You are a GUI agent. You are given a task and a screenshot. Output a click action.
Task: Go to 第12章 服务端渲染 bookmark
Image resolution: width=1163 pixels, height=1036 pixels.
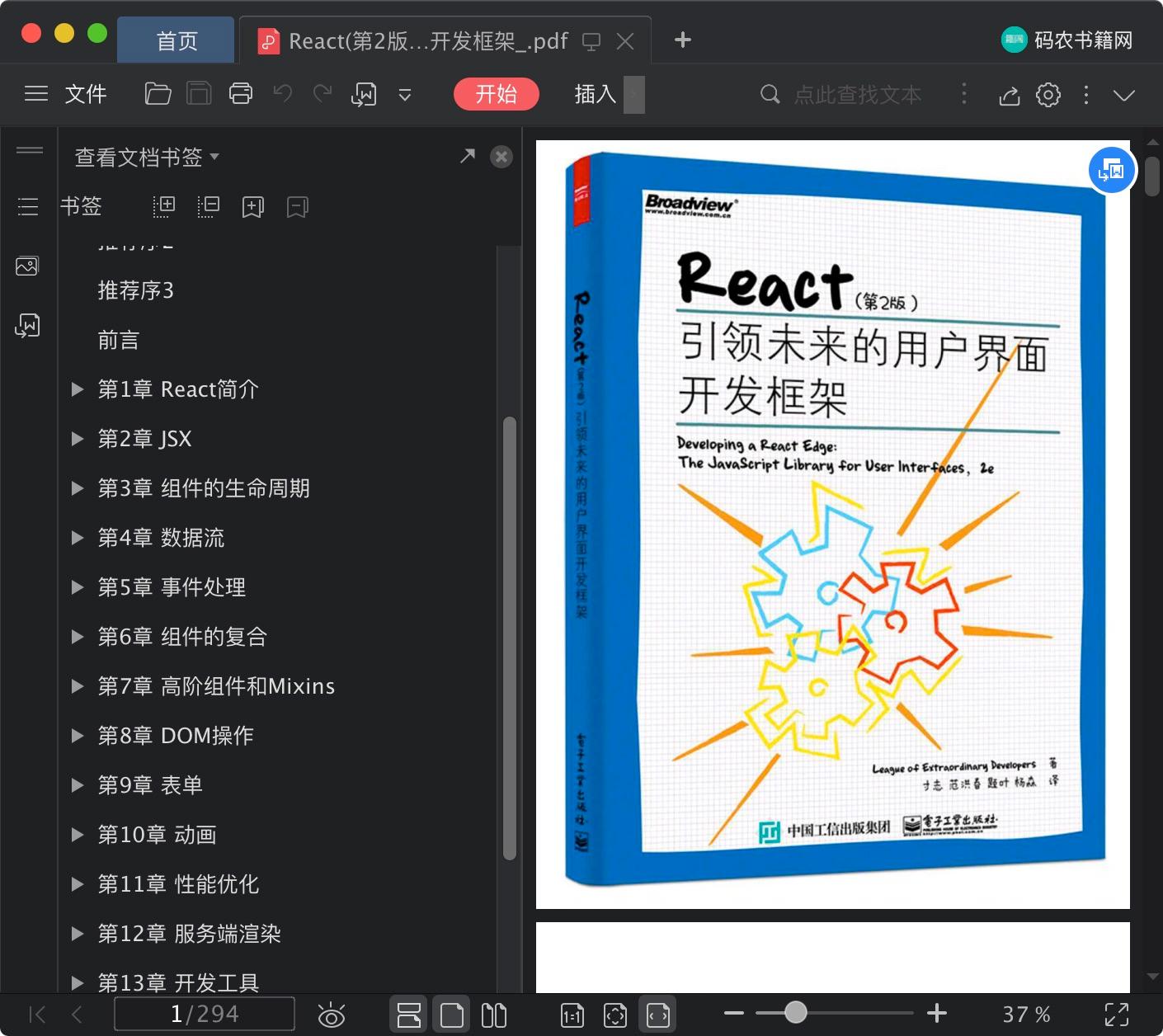[190, 934]
